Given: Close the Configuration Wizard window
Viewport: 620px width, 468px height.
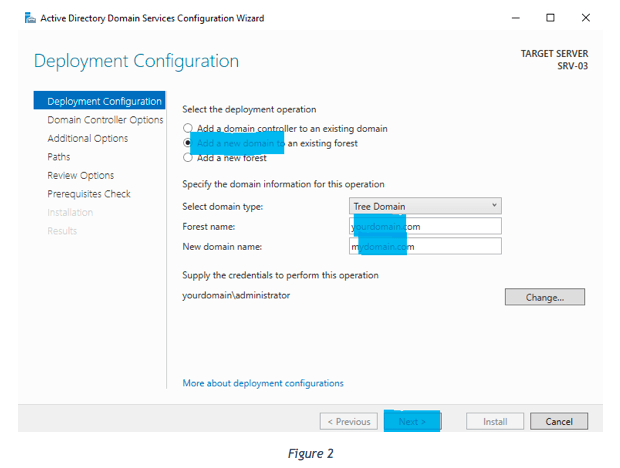Looking at the screenshot, I should point(586,18).
